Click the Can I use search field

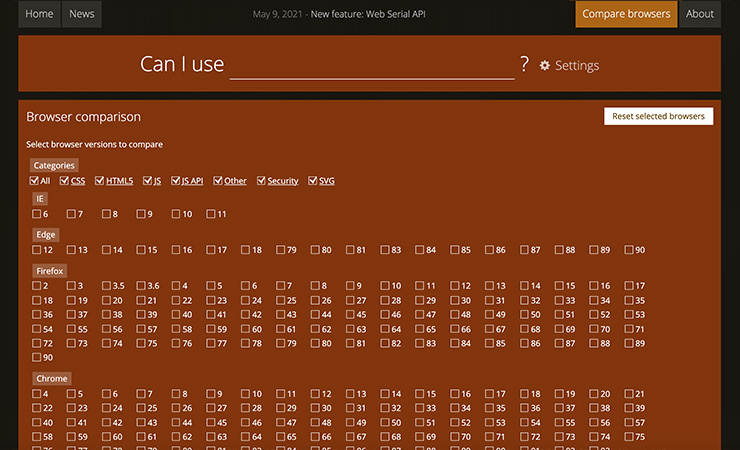click(x=372, y=65)
